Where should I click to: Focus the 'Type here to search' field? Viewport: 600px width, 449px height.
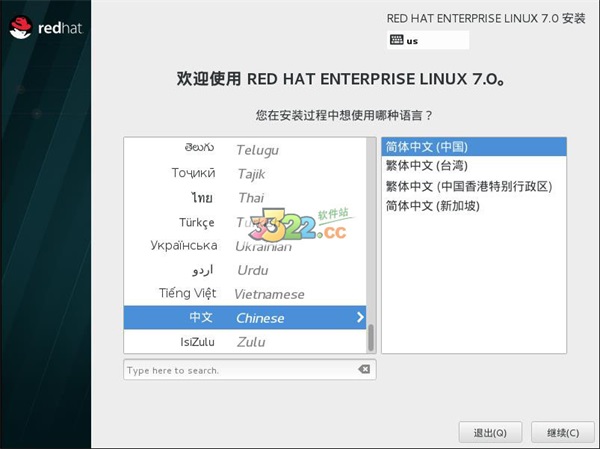(x=249, y=369)
